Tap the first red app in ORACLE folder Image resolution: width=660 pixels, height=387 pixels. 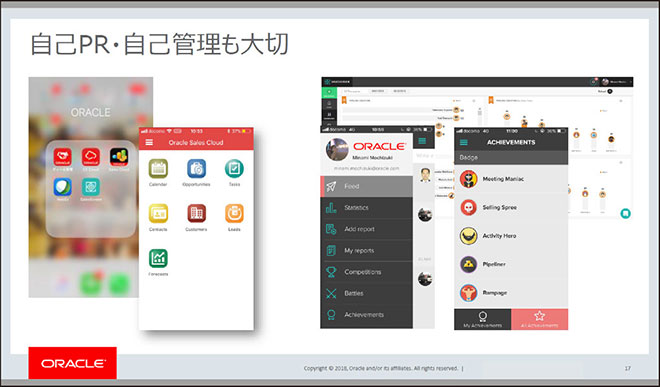tap(62, 157)
